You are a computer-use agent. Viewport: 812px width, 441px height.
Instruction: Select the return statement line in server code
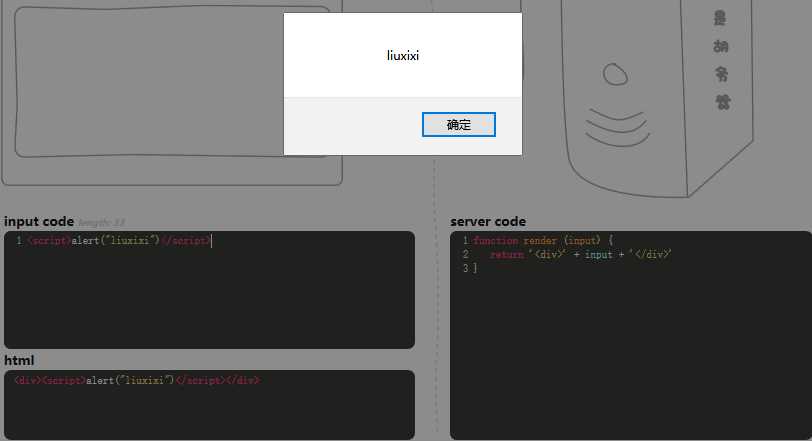coord(580,255)
